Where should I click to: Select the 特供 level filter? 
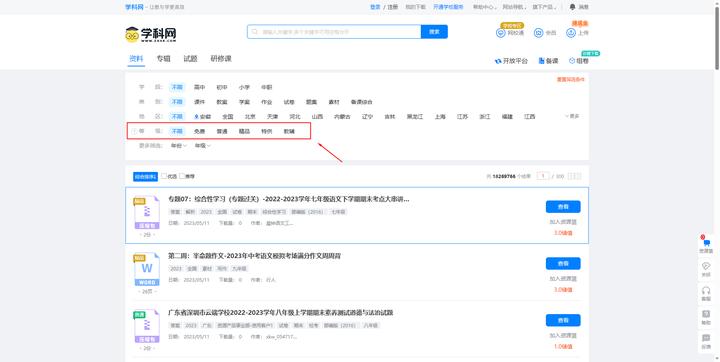267,131
